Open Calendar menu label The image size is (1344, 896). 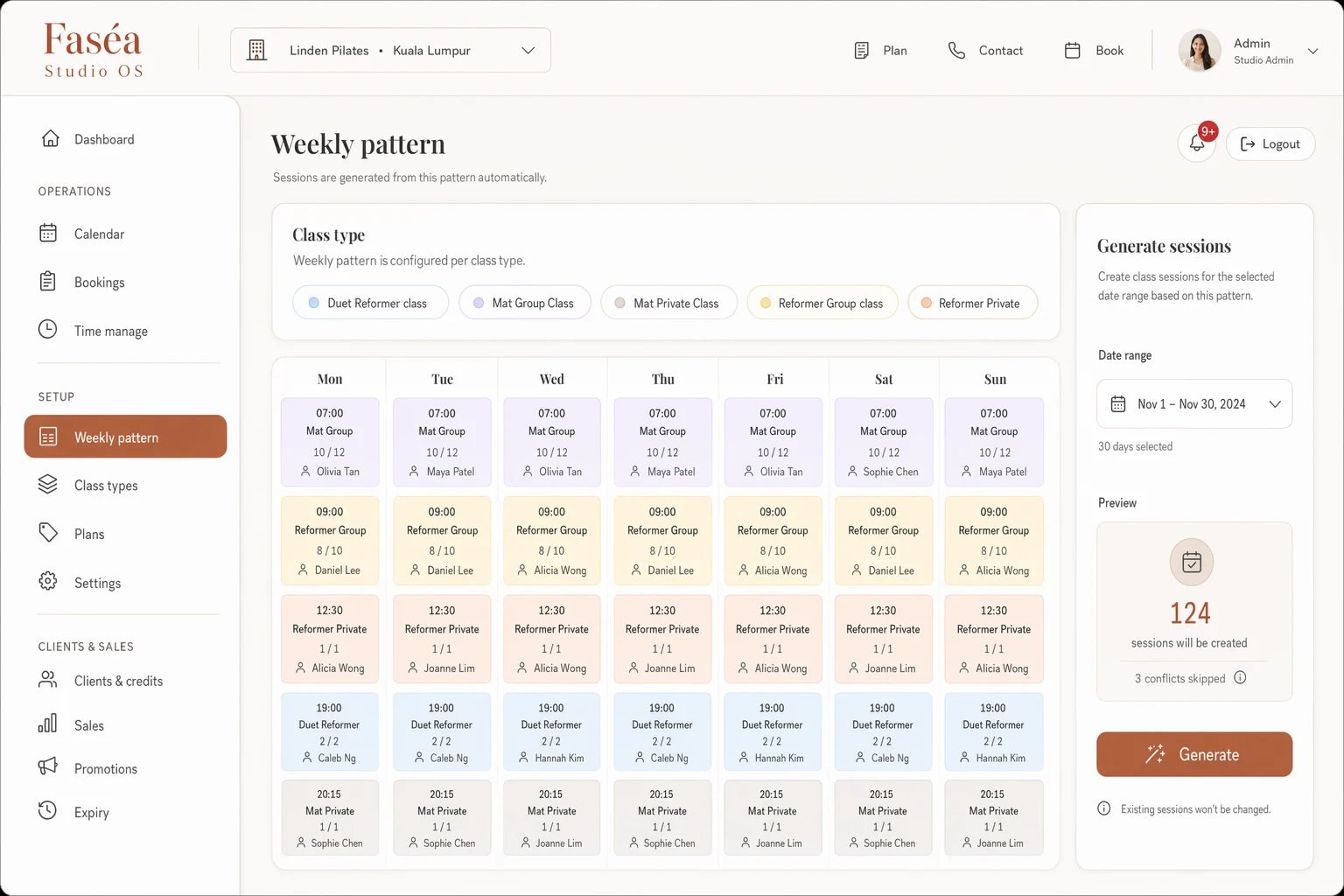[99, 234]
